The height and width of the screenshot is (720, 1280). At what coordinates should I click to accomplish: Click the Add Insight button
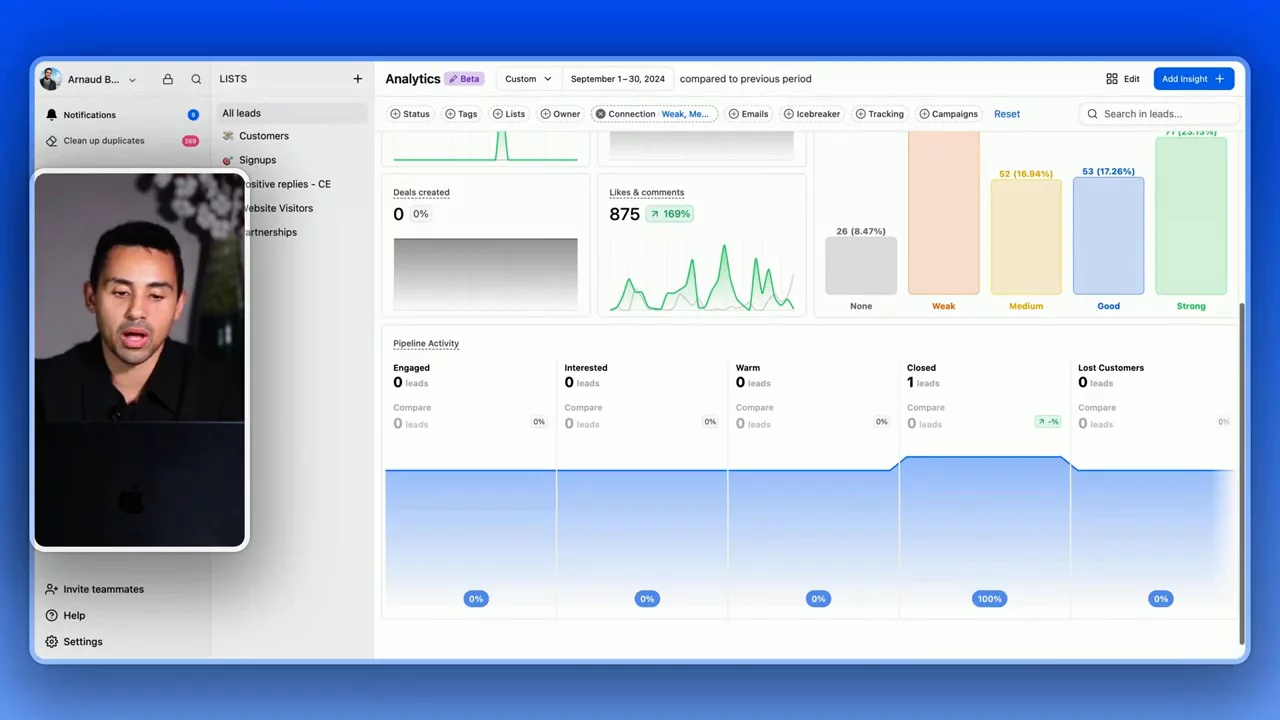[x=1193, y=79]
